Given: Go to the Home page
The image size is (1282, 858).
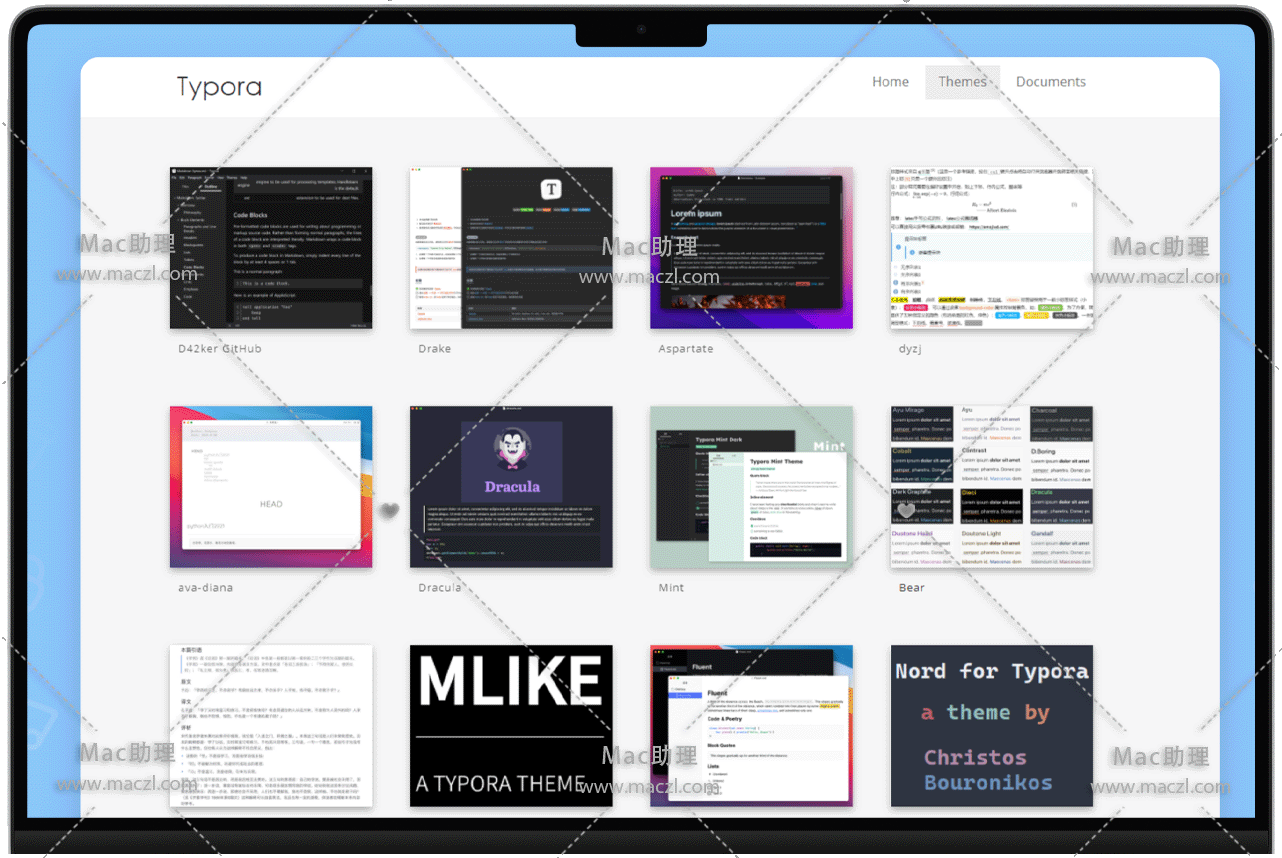Looking at the screenshot, I should click(x=890, y=82).
